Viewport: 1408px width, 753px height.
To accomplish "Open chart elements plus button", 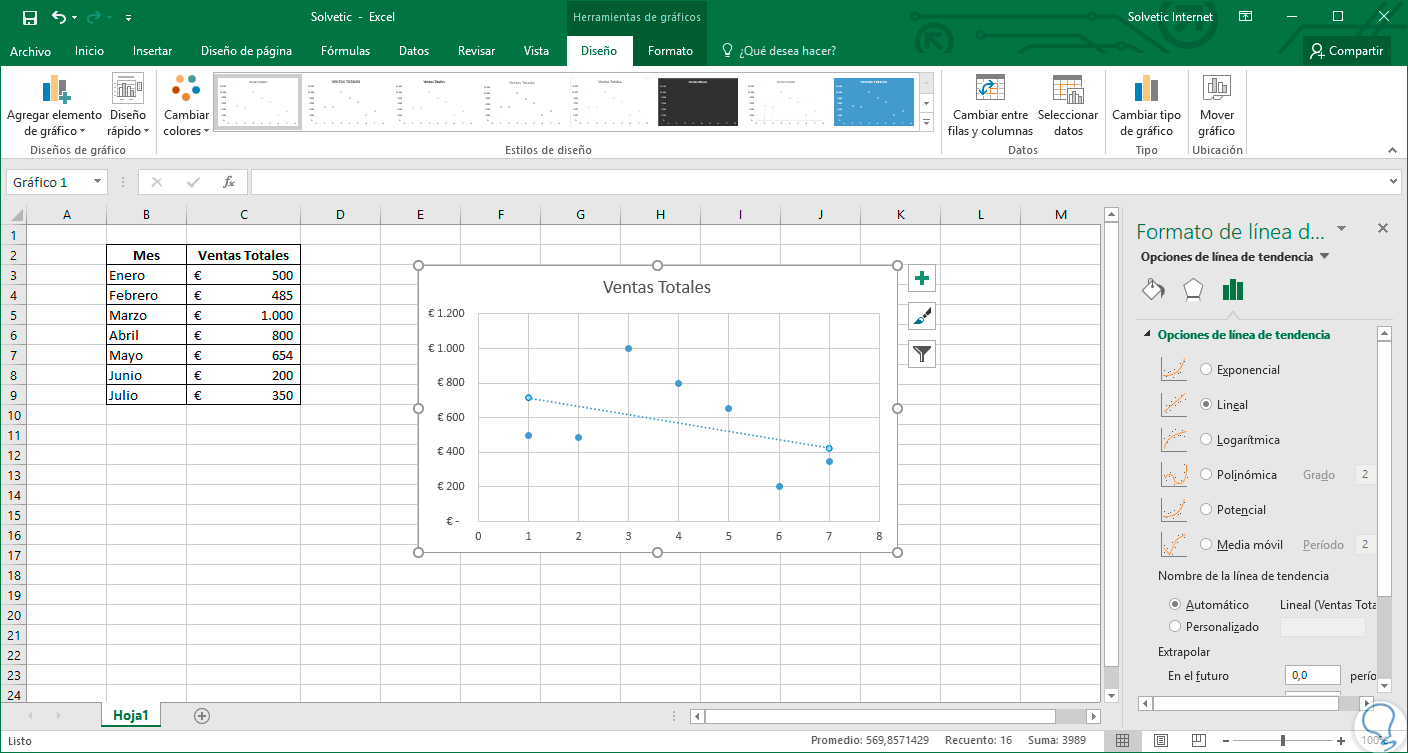I will 922,278.
